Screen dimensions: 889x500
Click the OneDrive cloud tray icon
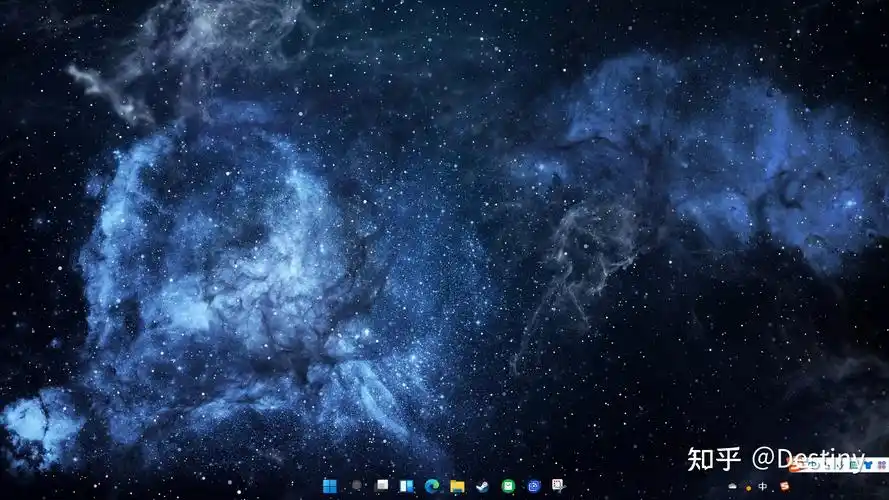(732, 486)
